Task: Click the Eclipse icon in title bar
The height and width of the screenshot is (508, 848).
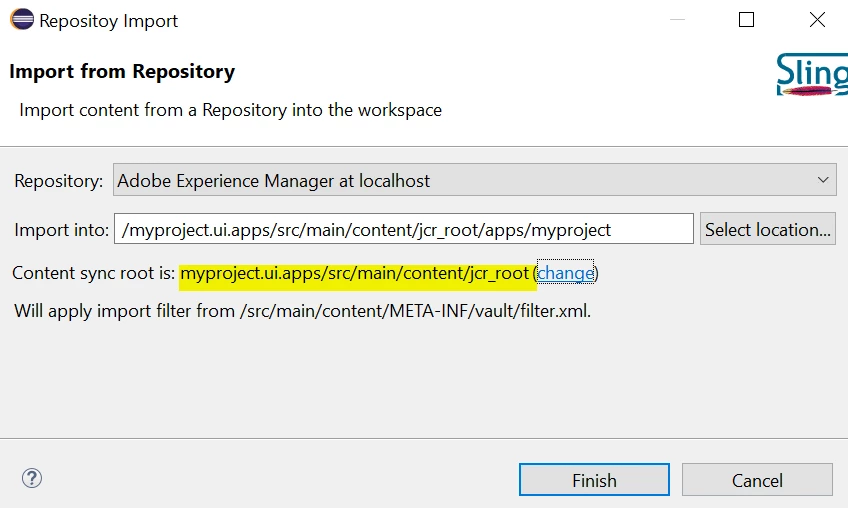Action: (x=22, y=19)
